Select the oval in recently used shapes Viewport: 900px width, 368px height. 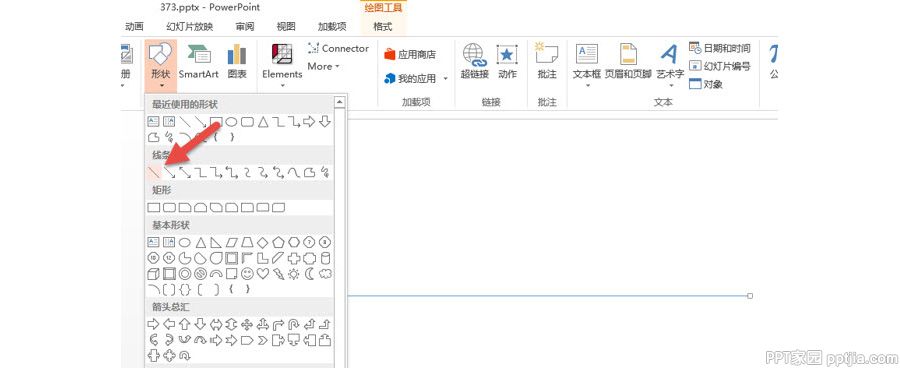(231, 121)
